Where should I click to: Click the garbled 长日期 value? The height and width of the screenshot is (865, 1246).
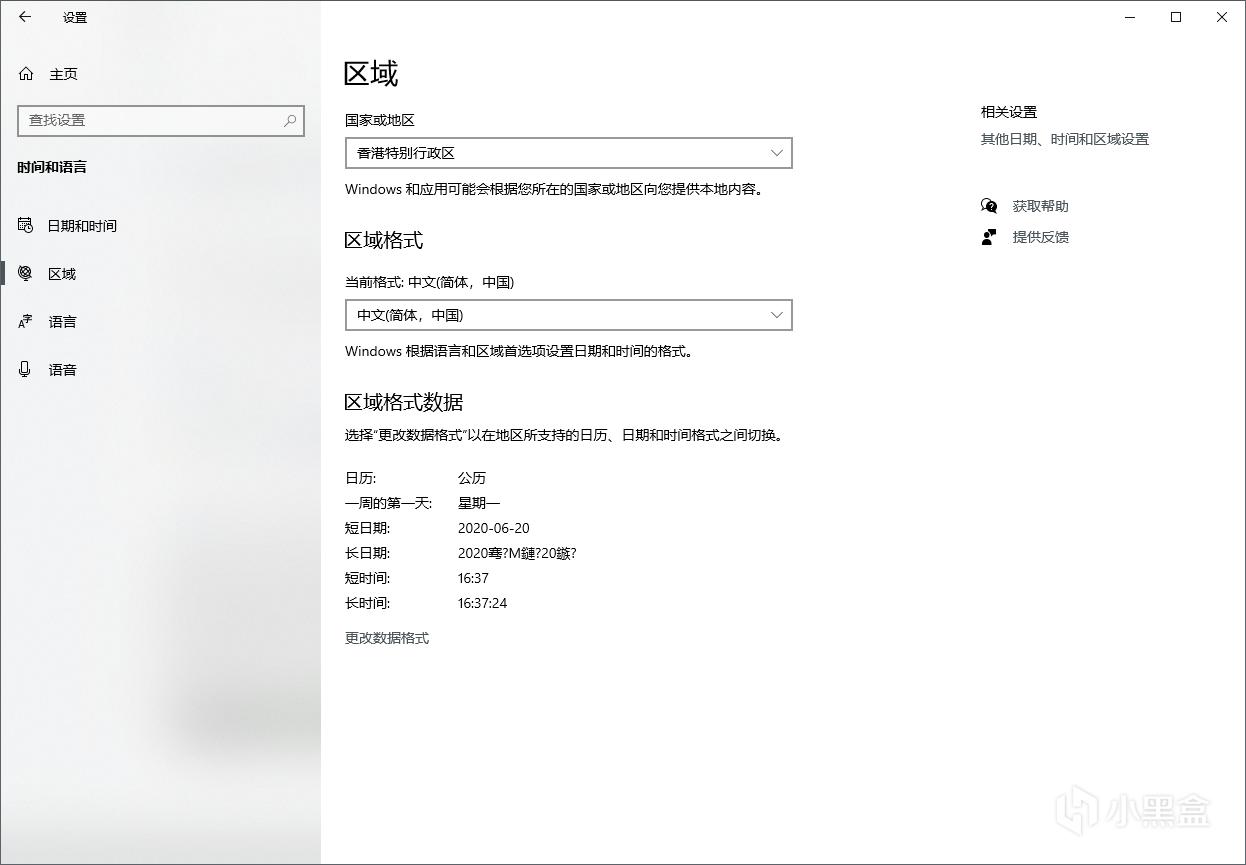517,553
